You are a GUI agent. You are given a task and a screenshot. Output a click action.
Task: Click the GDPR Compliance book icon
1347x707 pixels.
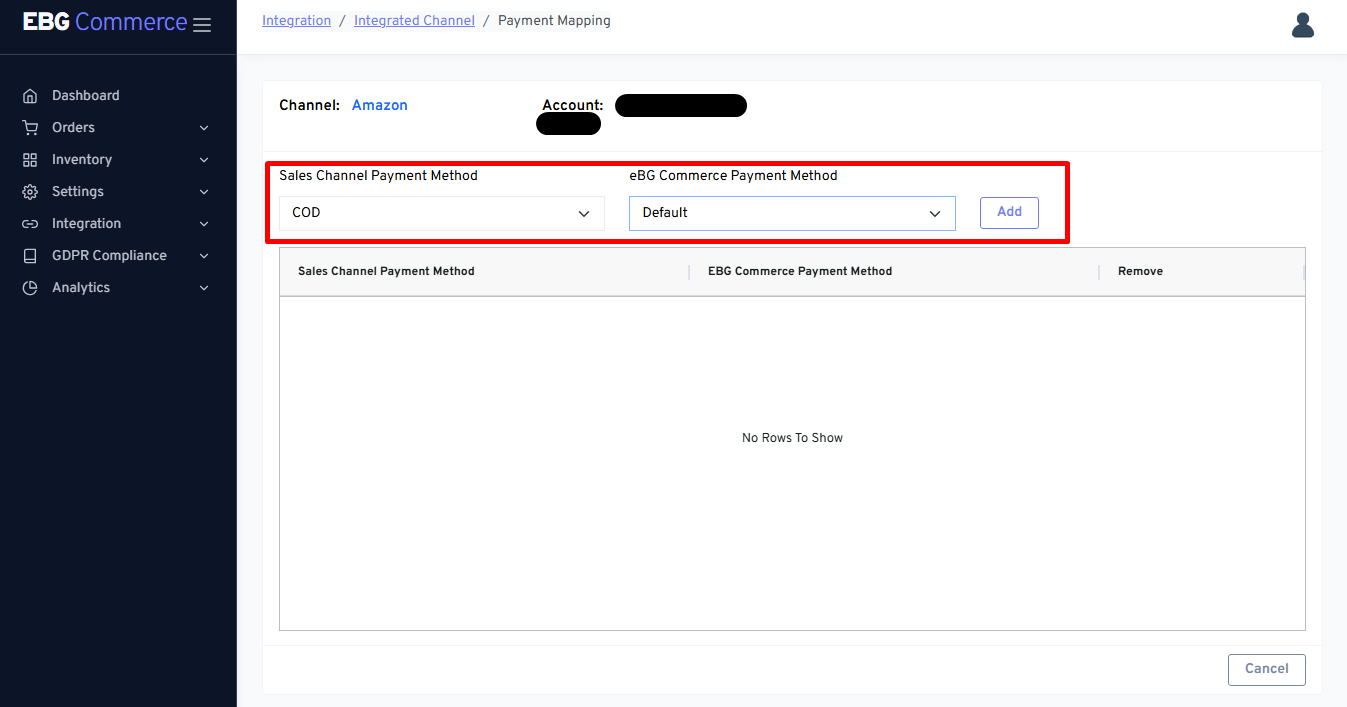point(30,256)
